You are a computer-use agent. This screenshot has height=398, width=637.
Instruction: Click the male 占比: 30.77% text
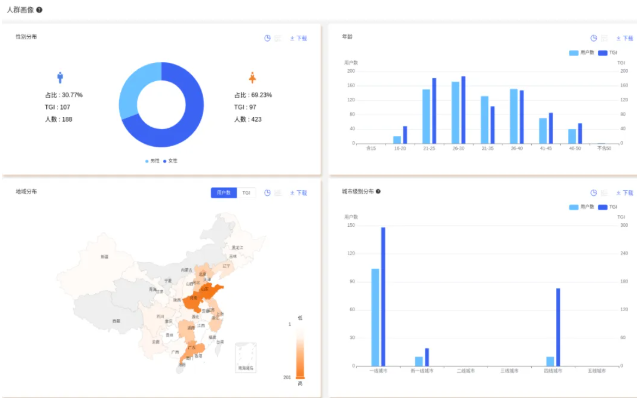click(x=64, y=95)
